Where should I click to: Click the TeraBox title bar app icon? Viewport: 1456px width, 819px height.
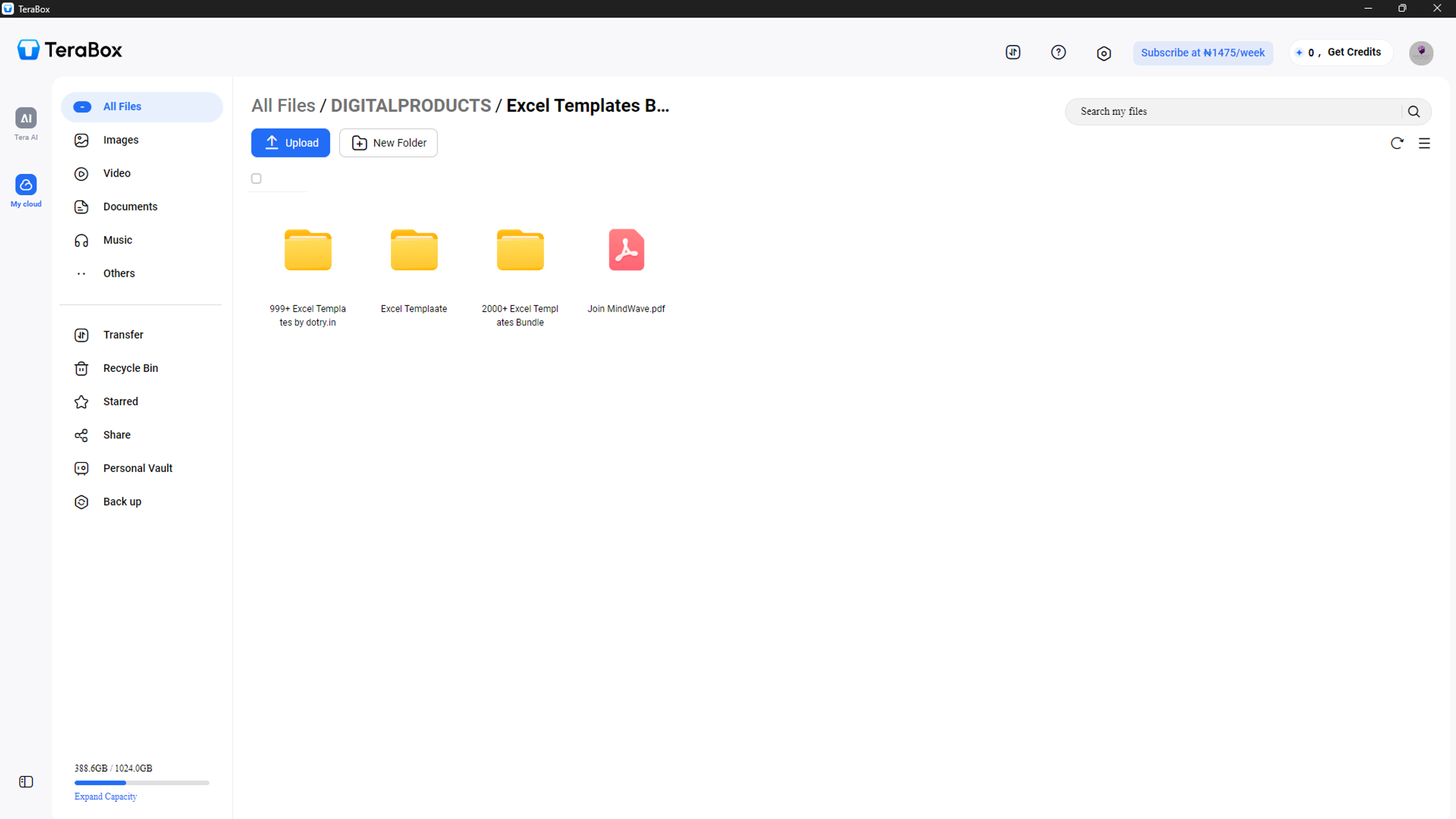click(x=8, y=9)
